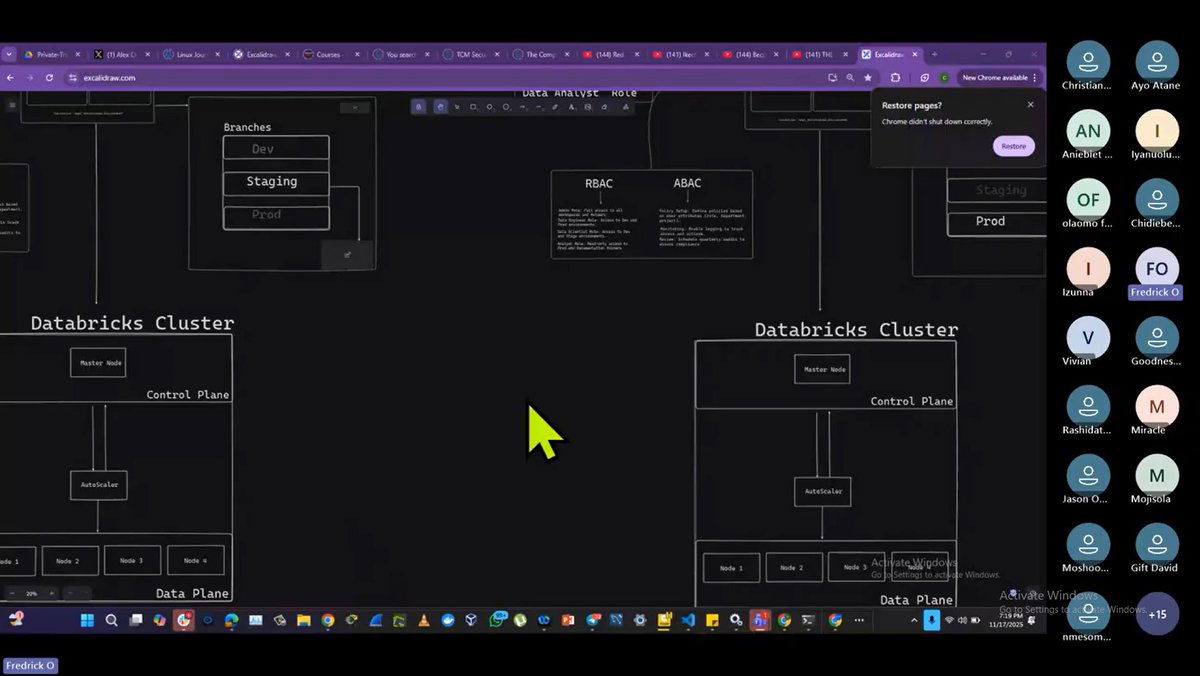Screen dimensions: 1200x676
Task: Click the right cluster's Master Node box
Action: point(822,369)
